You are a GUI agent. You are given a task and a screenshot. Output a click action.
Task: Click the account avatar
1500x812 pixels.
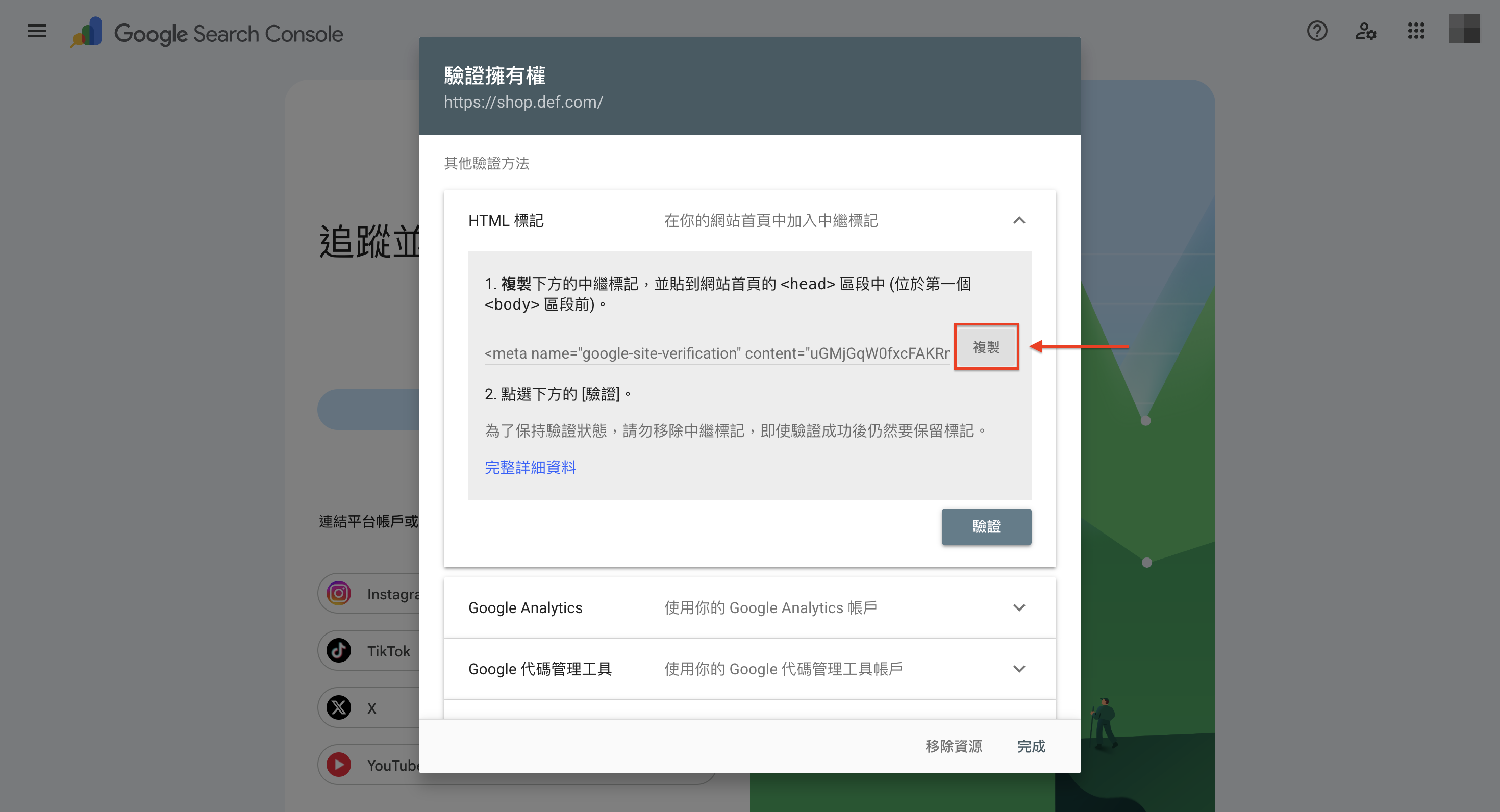tap(1464, 29)
